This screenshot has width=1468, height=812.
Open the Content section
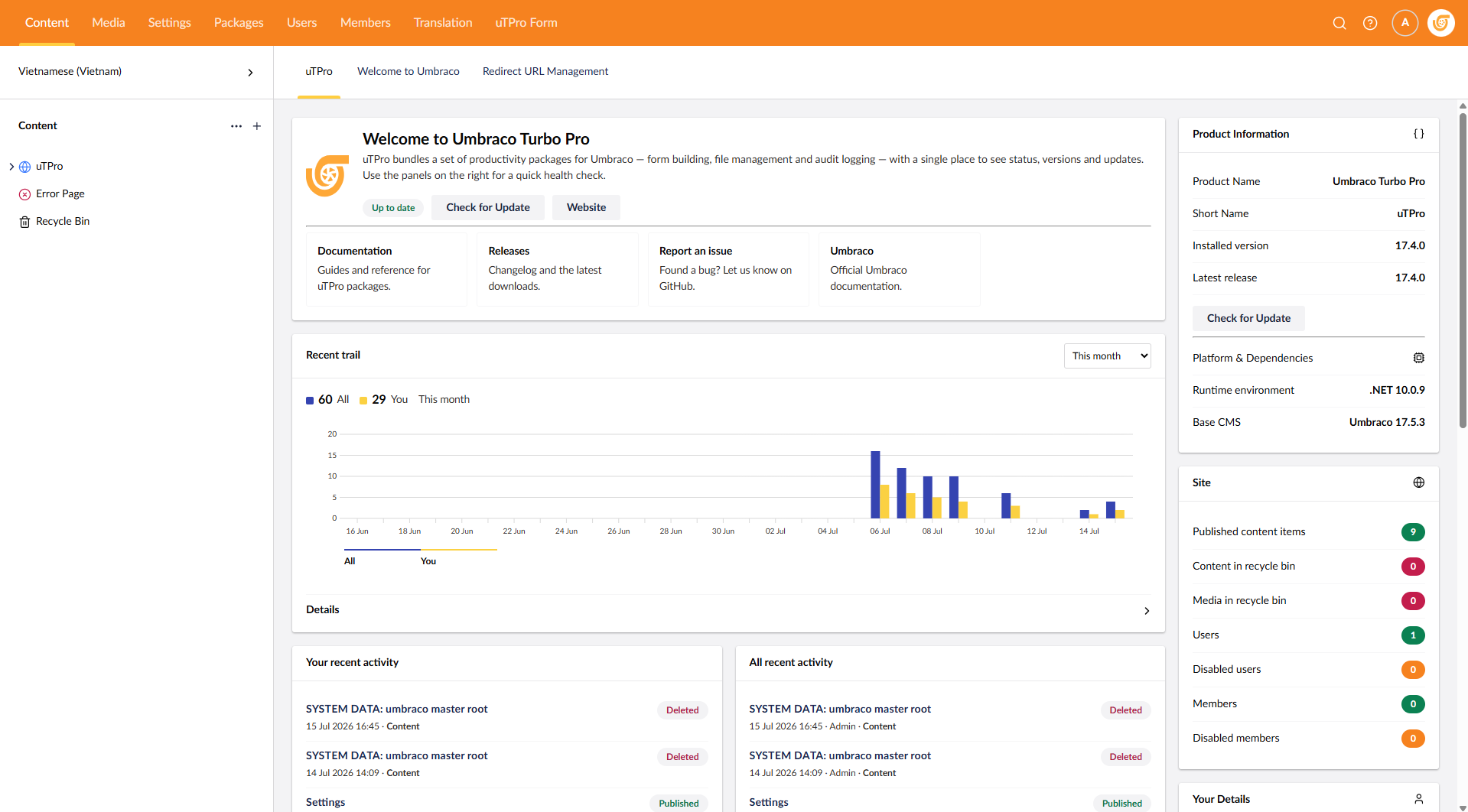(x=47, y=23)
